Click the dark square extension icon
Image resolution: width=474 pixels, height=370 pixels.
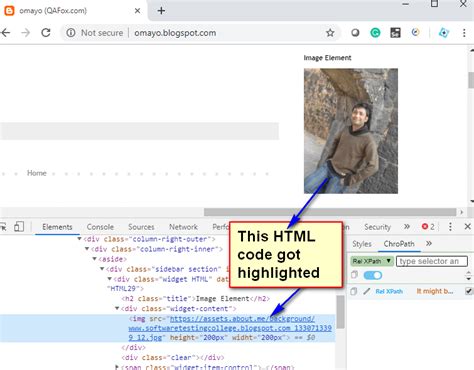coord(395,33)
